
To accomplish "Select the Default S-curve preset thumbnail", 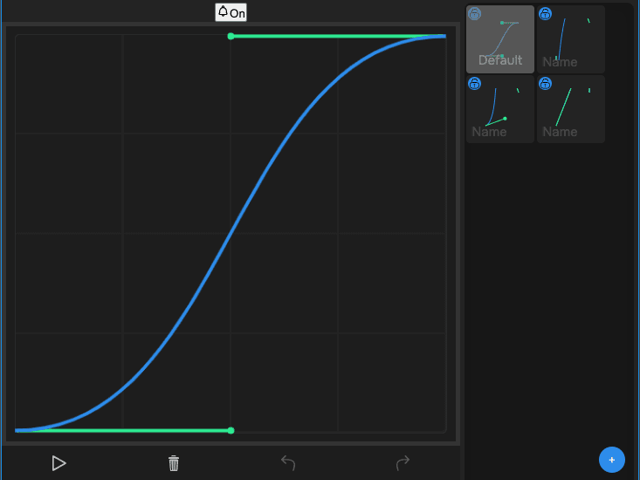I will click(x=500, y=36).
